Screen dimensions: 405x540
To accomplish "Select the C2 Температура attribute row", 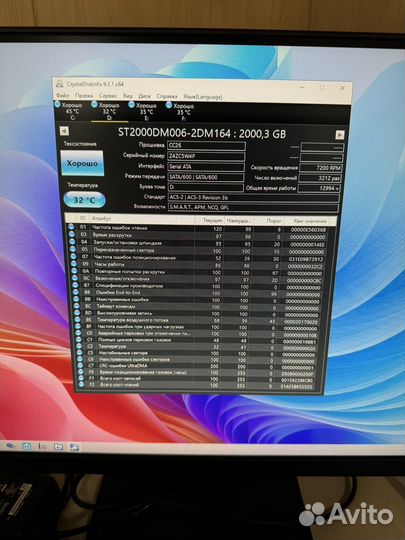I will (x=201, y=346).
